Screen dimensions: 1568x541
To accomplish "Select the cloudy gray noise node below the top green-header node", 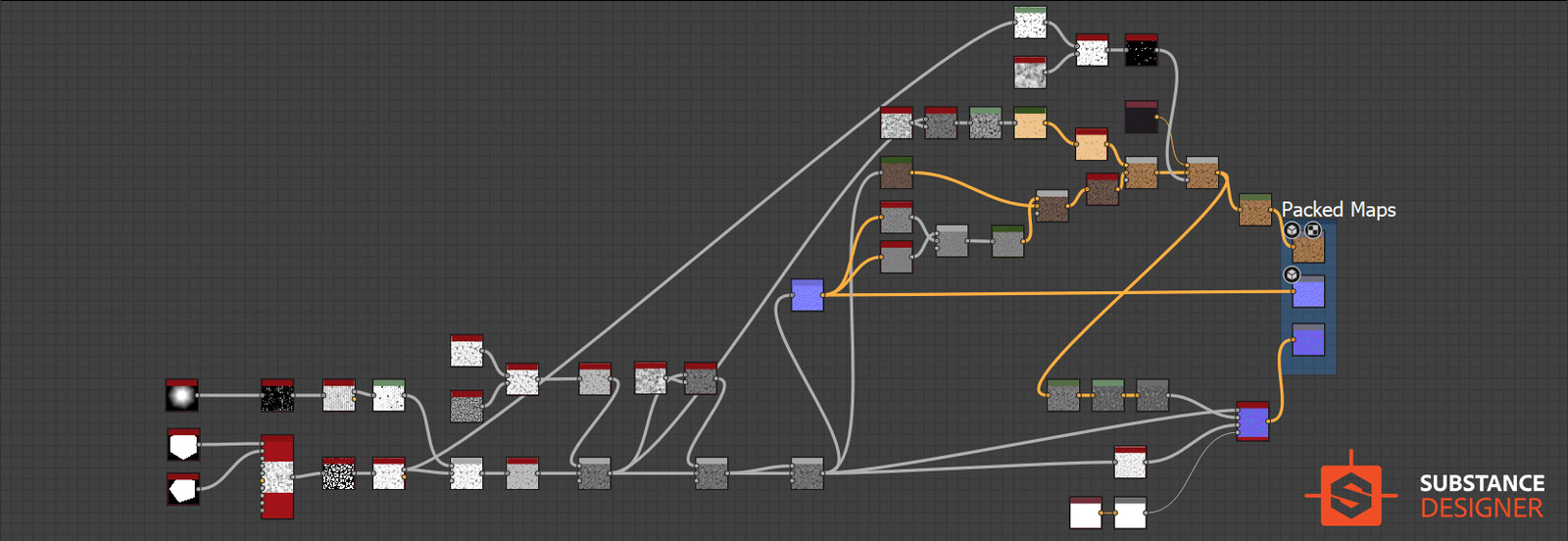I will [x=1030, y=73].
